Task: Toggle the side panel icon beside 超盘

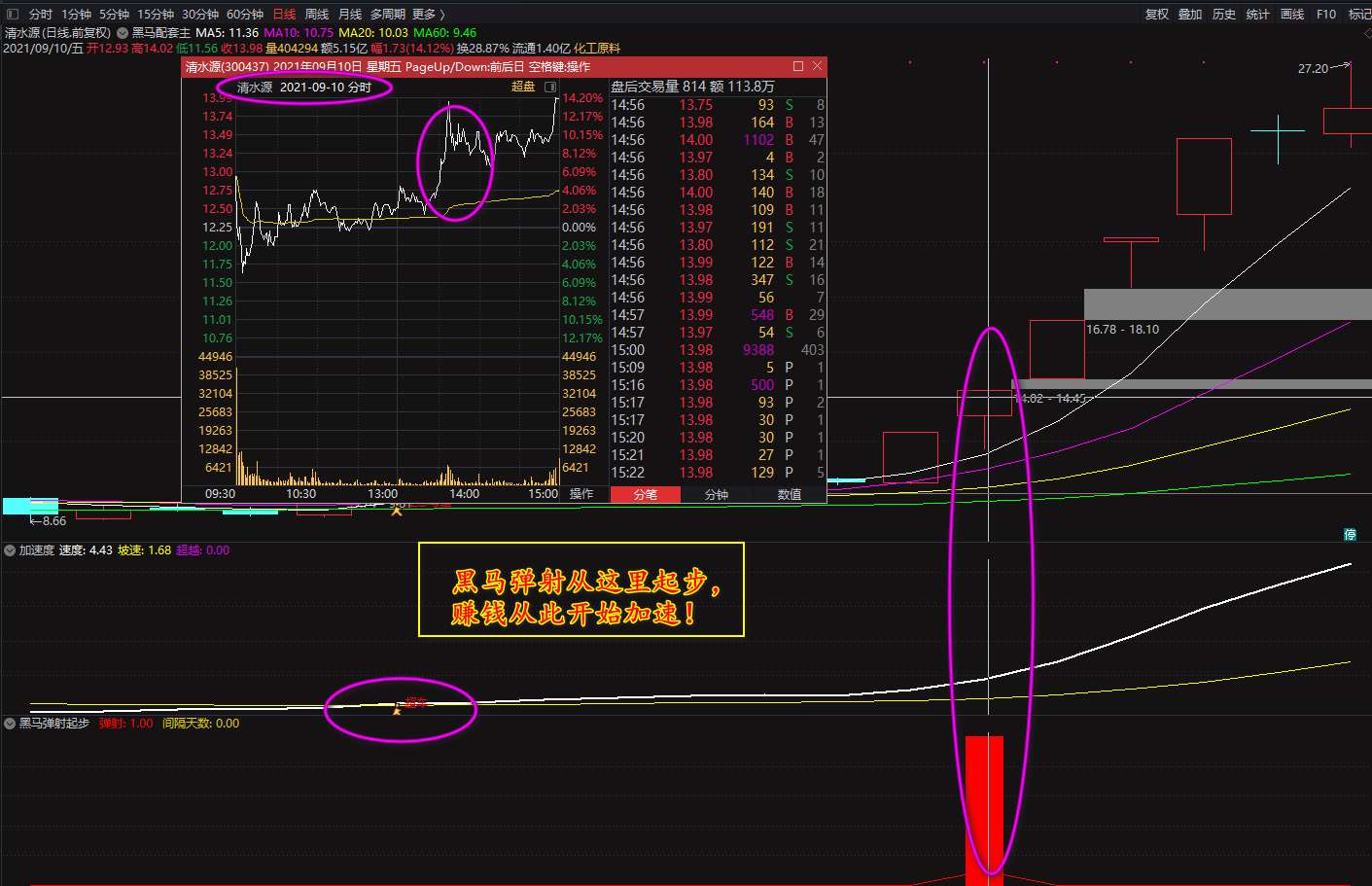Action: pyautogui.click(x=550, y=87)
